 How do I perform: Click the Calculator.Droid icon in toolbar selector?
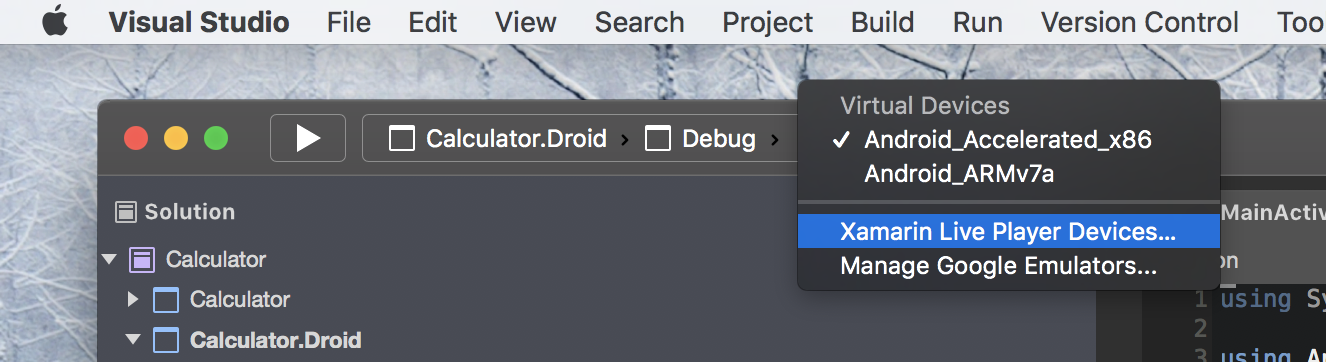[x=402, y=139]
